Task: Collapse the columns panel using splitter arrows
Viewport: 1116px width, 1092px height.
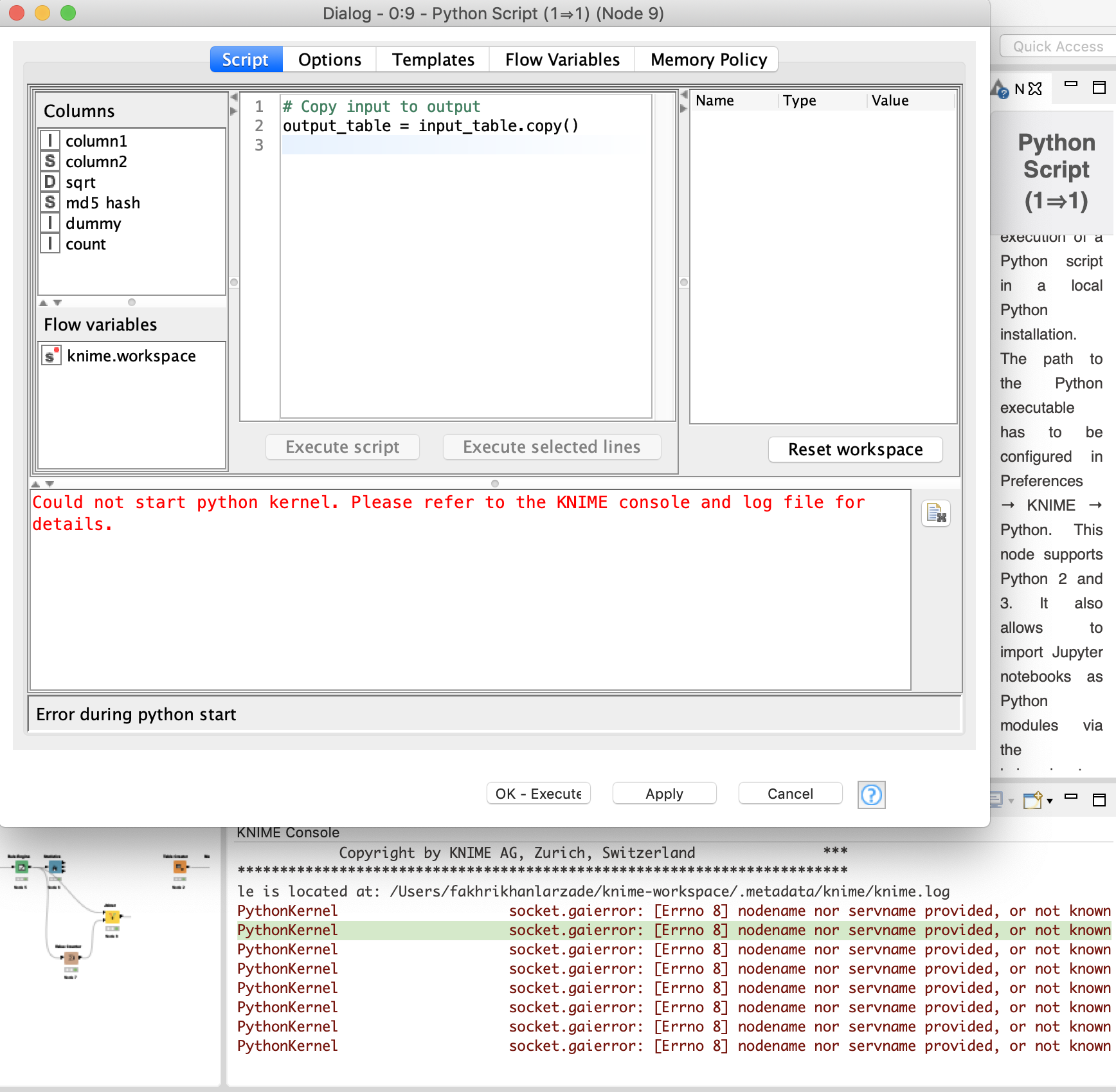Action: [234, 96]
